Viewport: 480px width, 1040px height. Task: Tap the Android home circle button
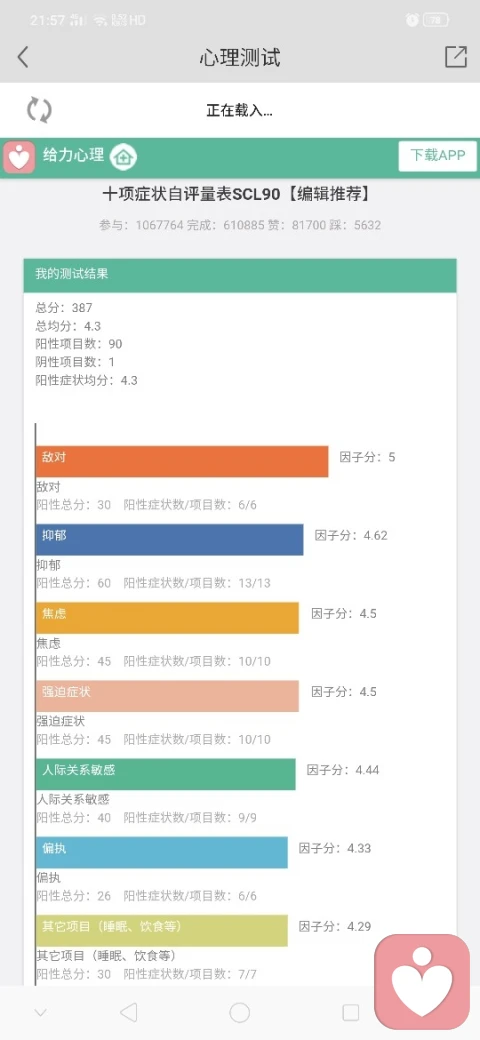pos(239,1012)
